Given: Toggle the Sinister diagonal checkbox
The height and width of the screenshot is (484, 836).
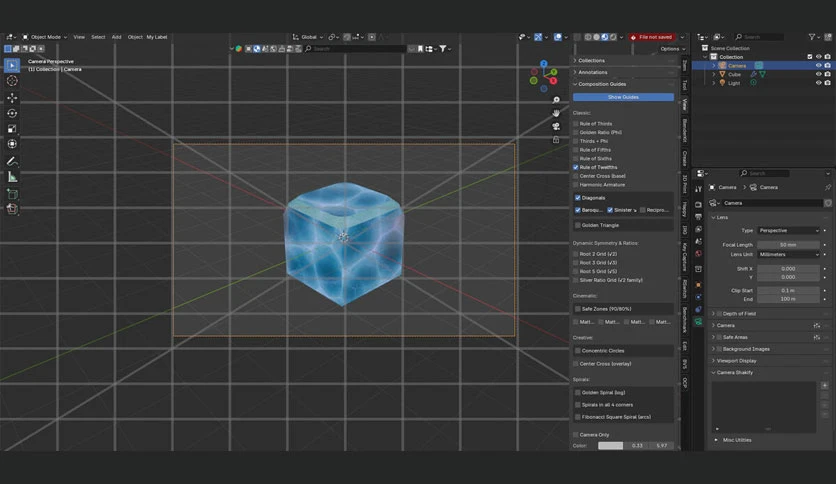Looking at the screenshot, I should tap(610, 210).
